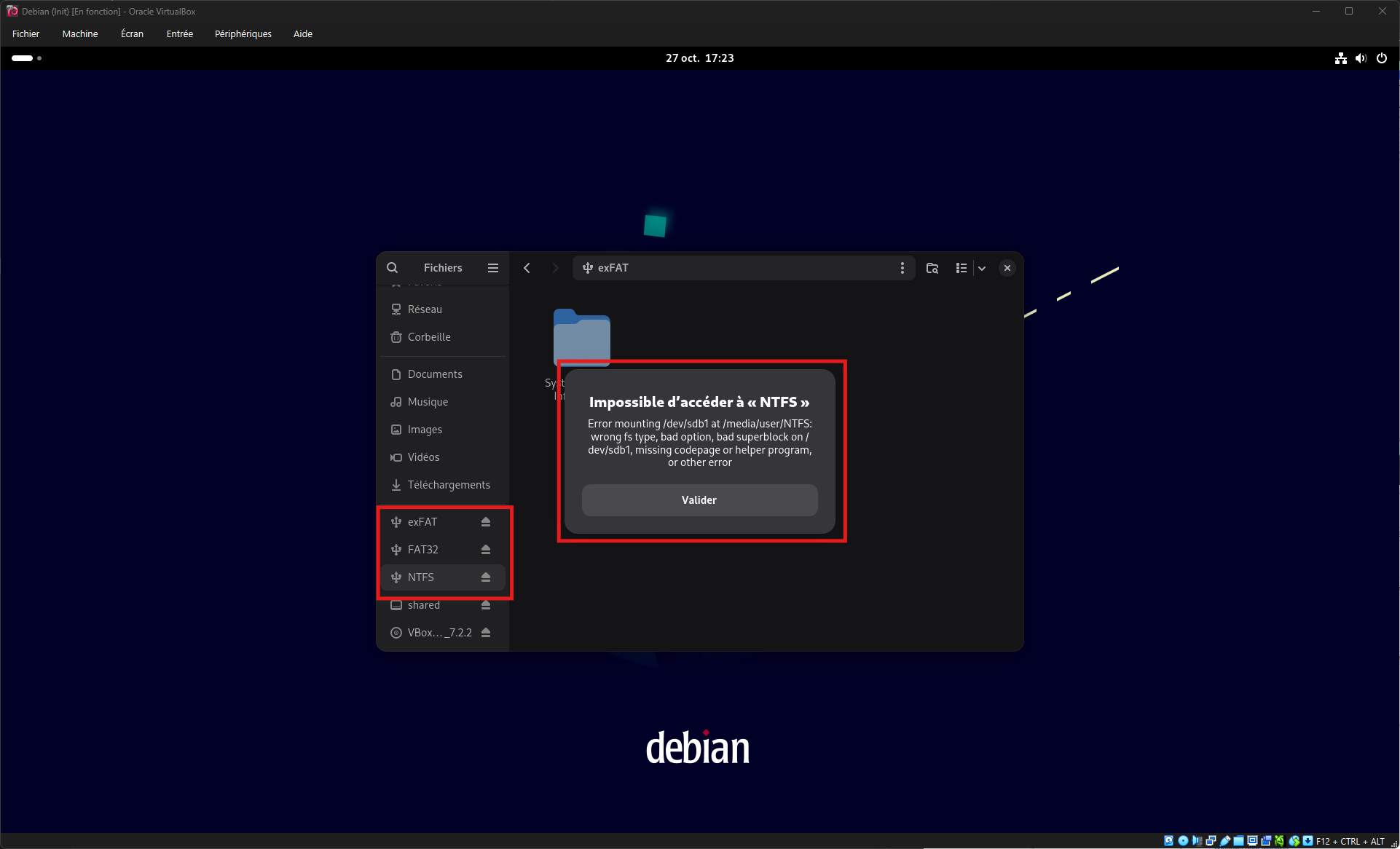Open Corbeille in the sidebar
Image resolution: width=1400 pixels, height=849 pixels.
click(429, 337)
